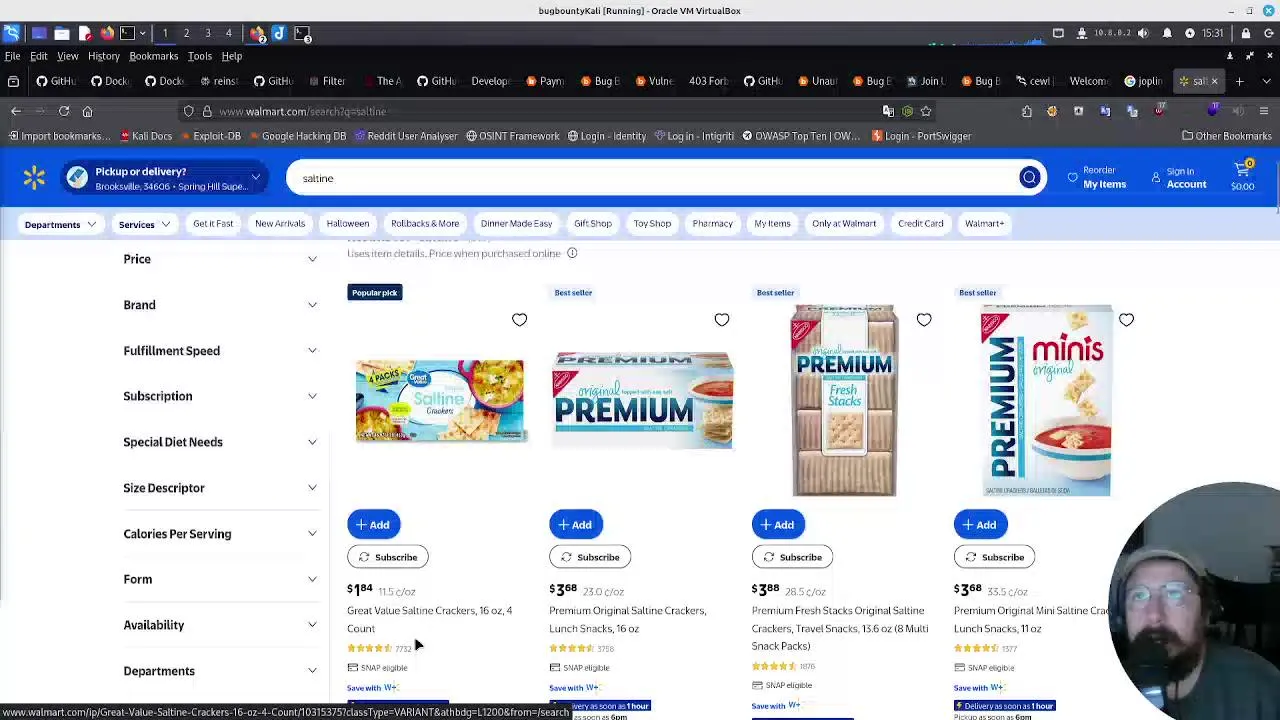This screenshot has width=1280, height=720.
Task: Expand the Price filter
Action: pos(220,259)
